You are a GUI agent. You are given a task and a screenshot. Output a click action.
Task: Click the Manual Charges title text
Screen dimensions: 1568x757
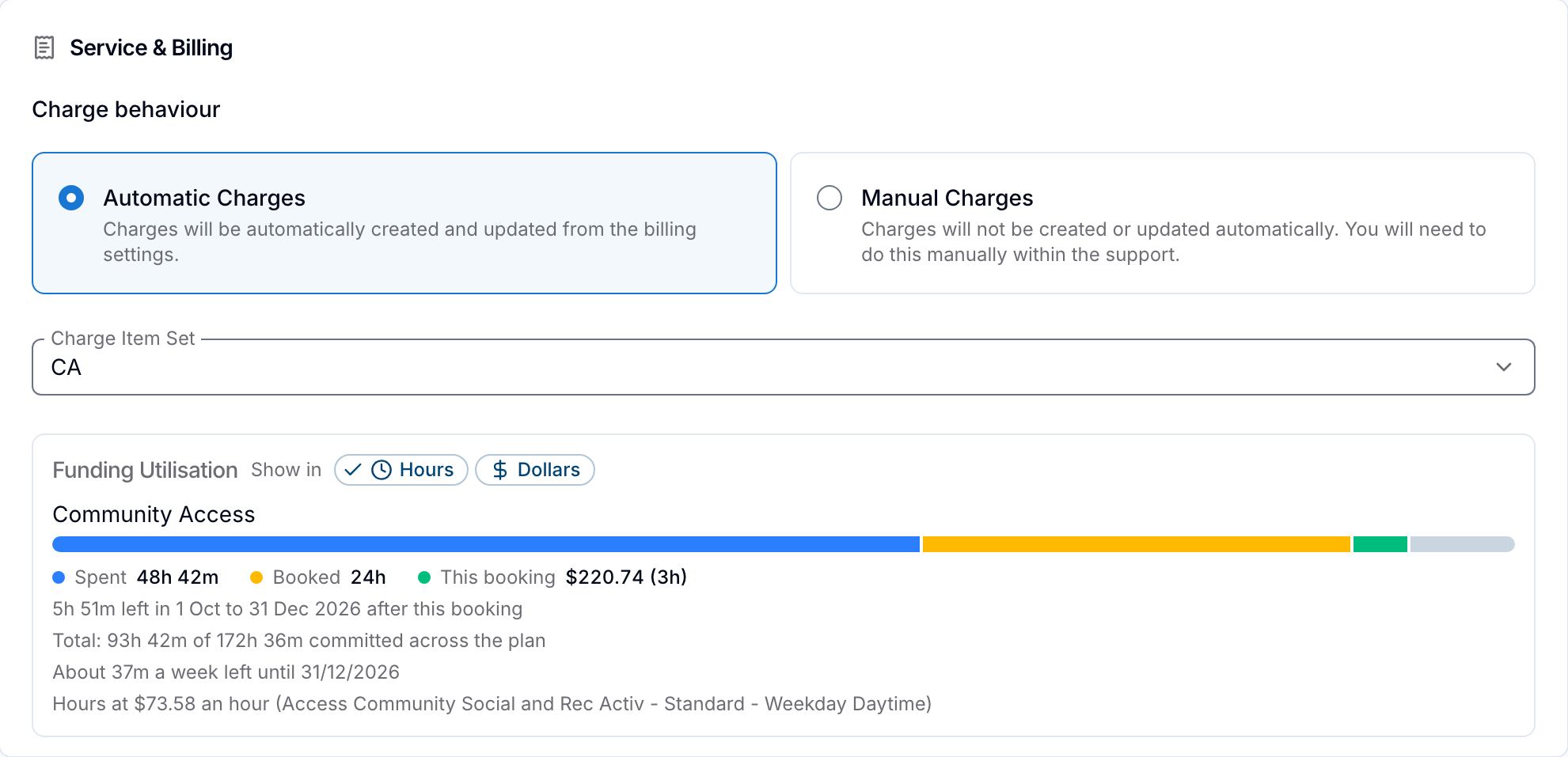pyautogui.click(x=947, y=198)
